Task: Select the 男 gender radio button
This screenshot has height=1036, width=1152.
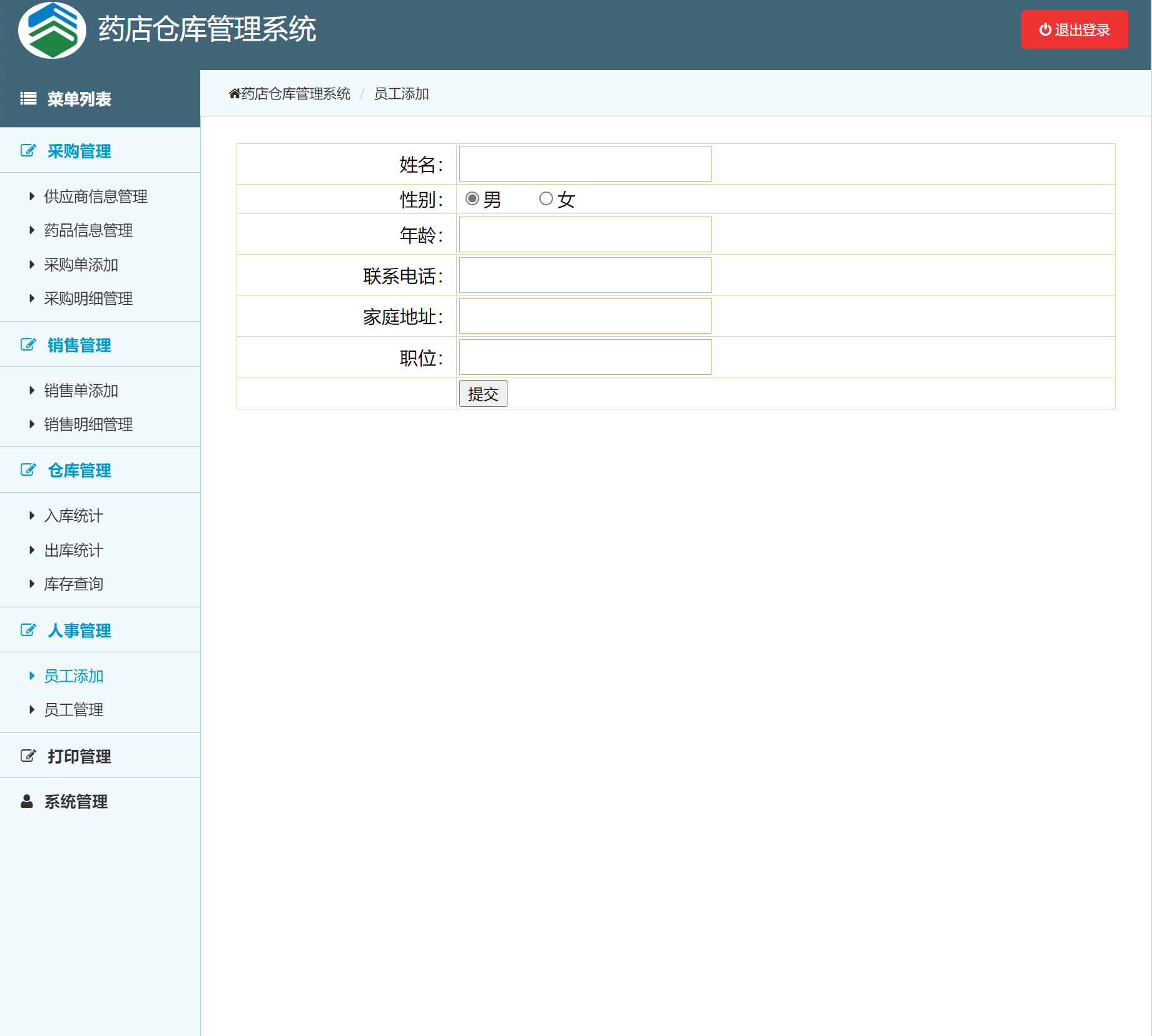Action: coord(473,198)
